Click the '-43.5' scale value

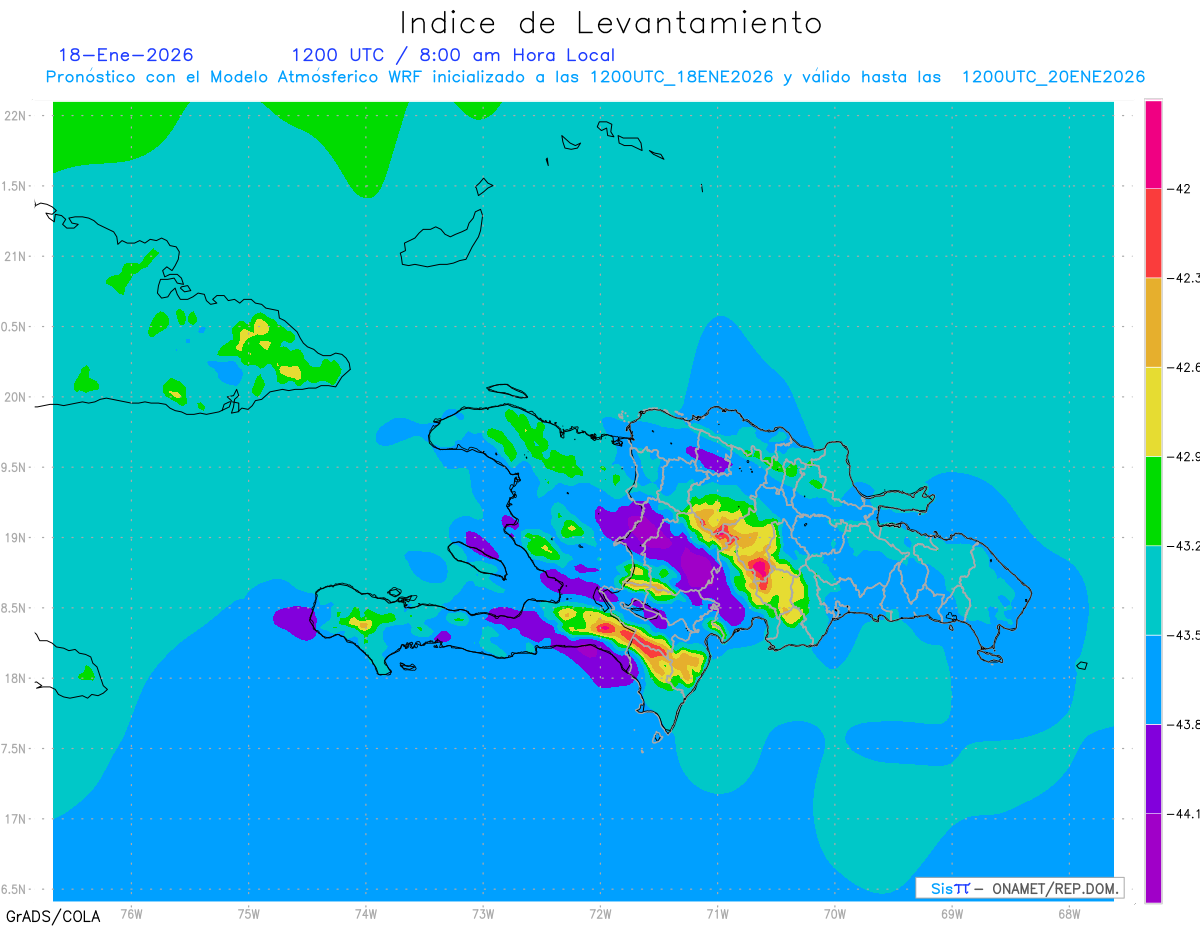point(1183,635)
